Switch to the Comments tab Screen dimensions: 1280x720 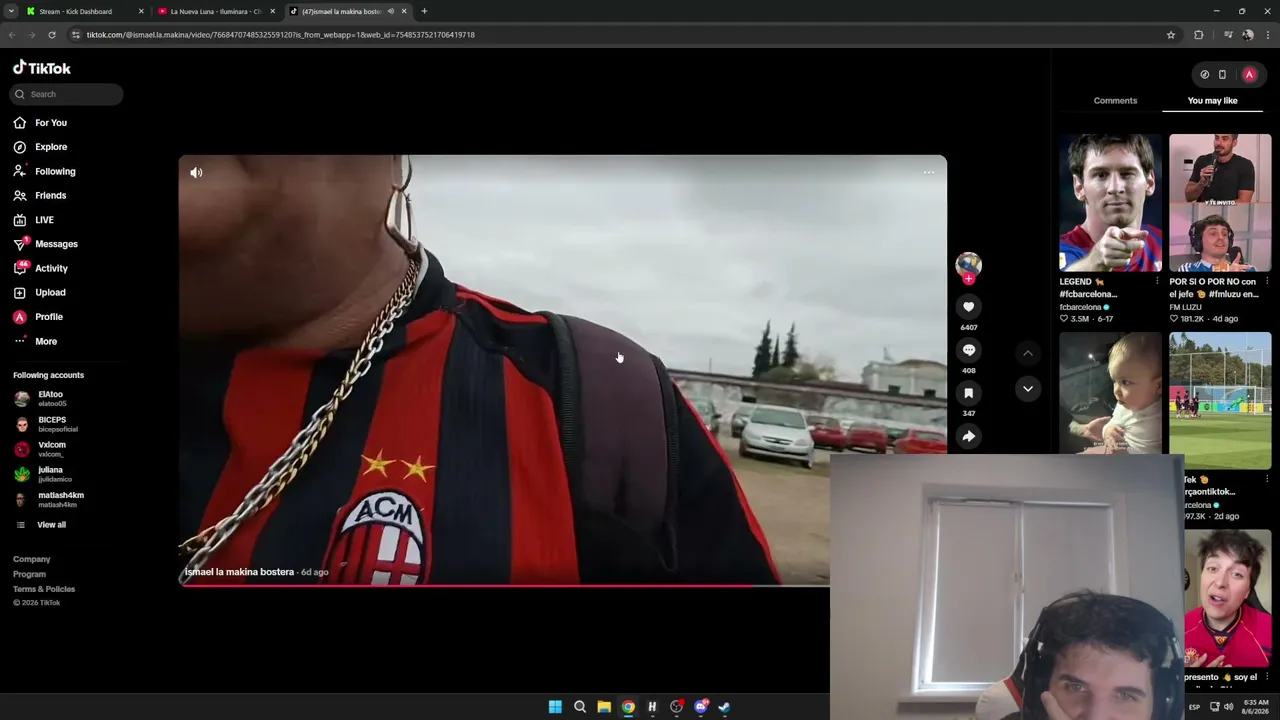[x=1115, y=101]
